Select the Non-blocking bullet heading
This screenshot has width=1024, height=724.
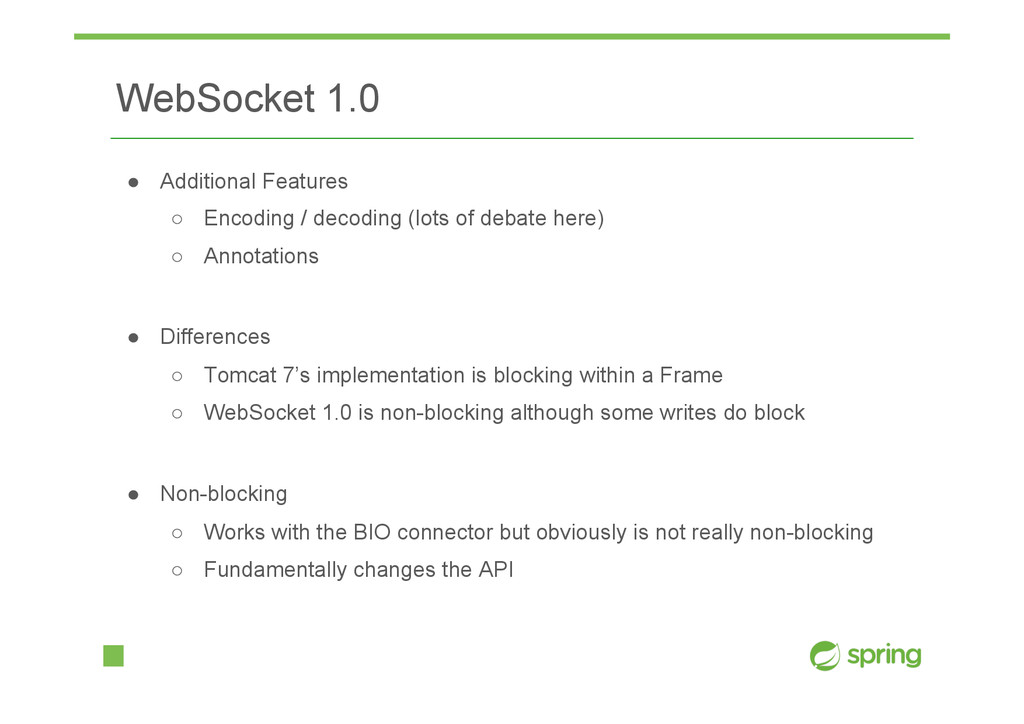tap(223, 494)
